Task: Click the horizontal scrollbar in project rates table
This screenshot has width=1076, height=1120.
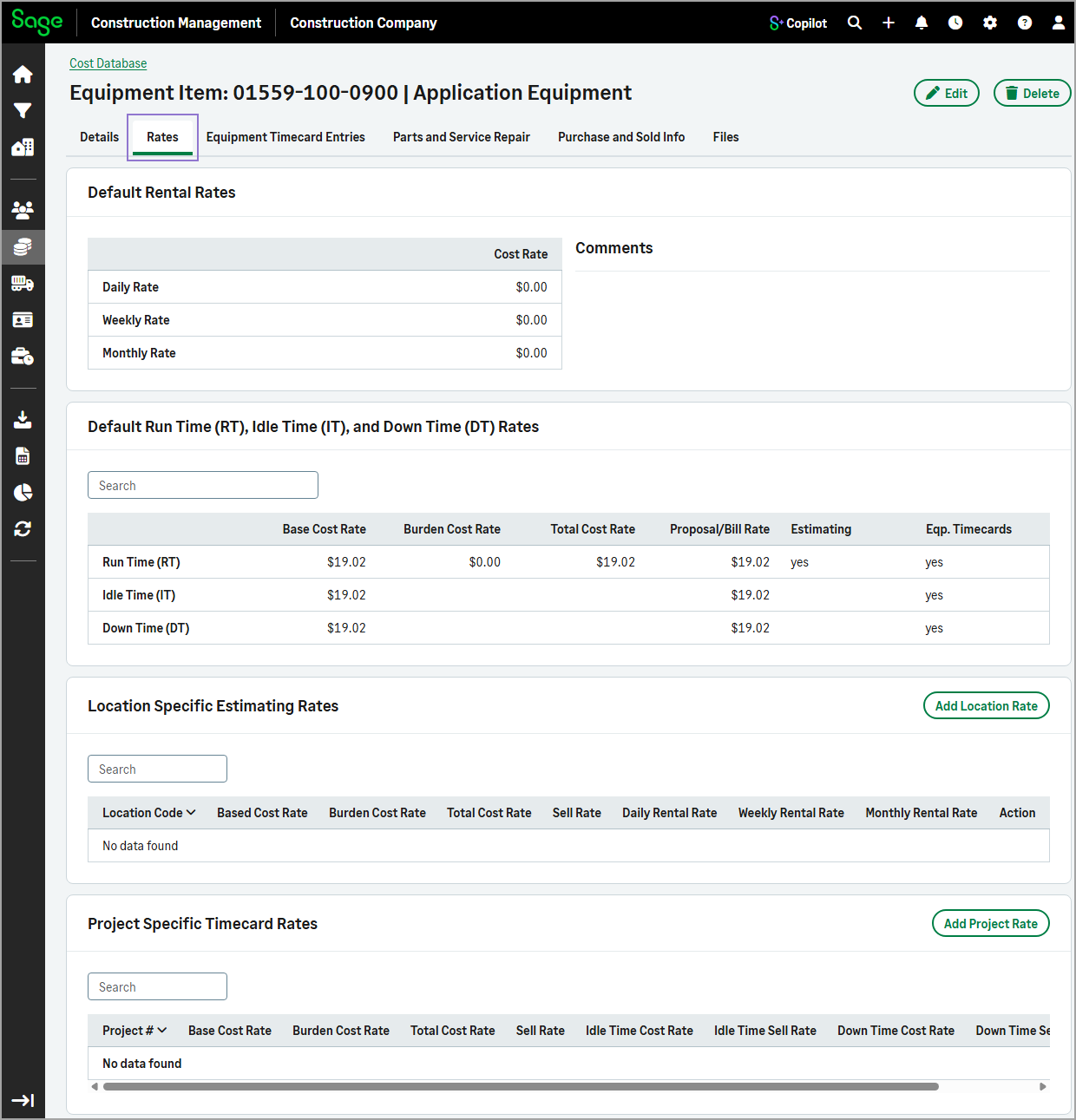Action: click(x=521, y=1086)
